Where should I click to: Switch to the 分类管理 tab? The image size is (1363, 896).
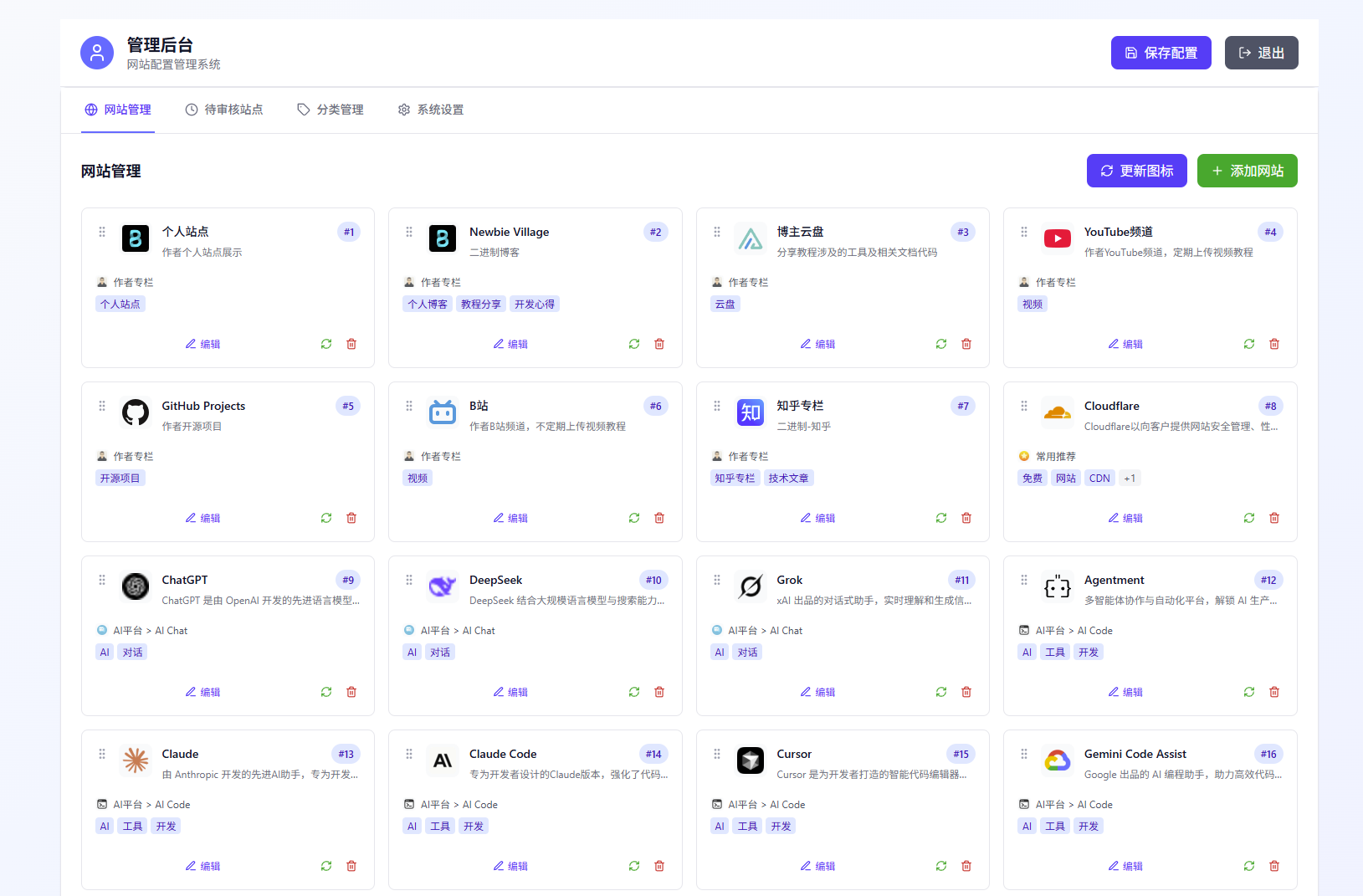pos(330,110)
